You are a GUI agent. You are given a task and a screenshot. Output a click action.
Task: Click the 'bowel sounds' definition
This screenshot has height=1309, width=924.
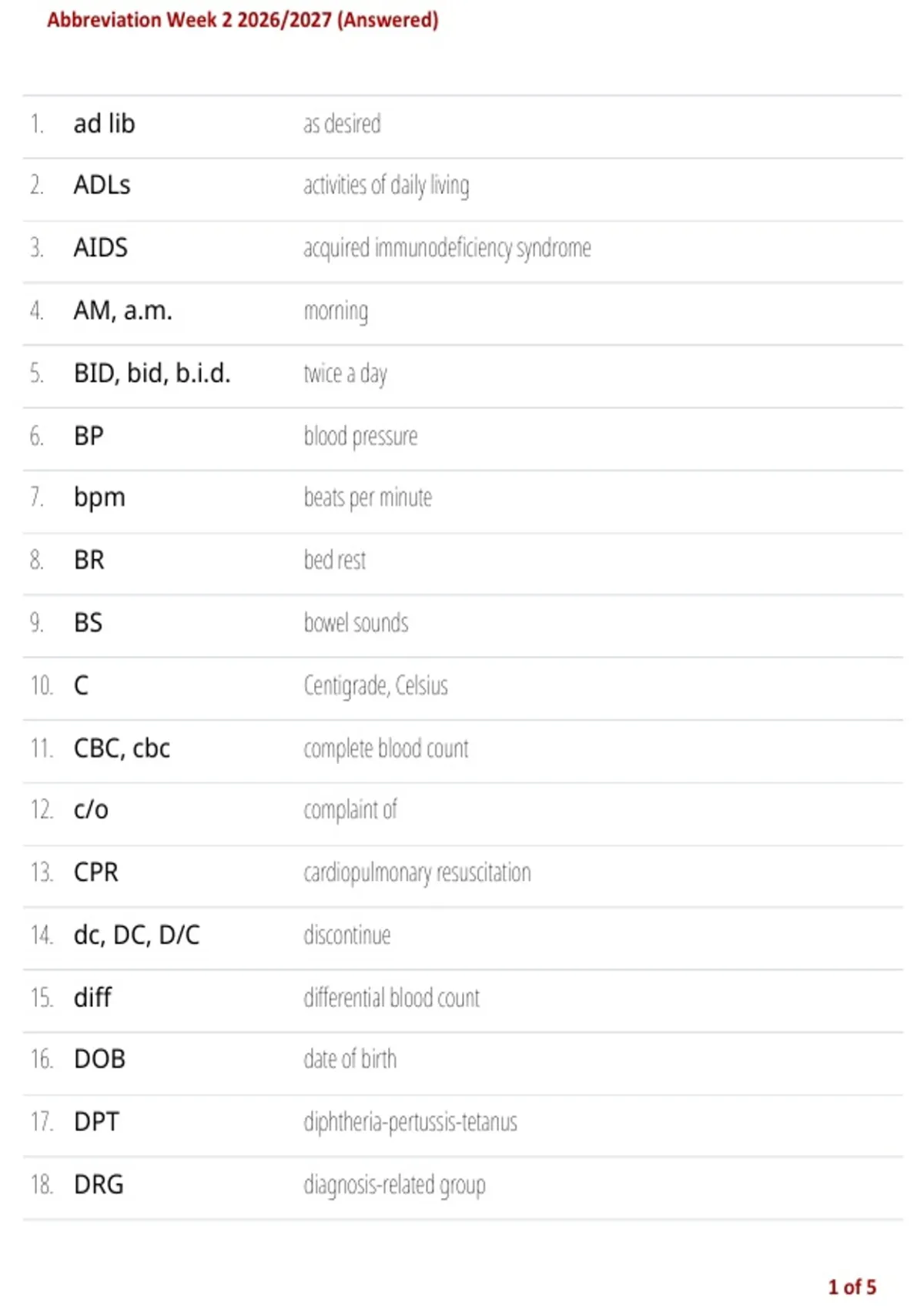click(356, 623)
